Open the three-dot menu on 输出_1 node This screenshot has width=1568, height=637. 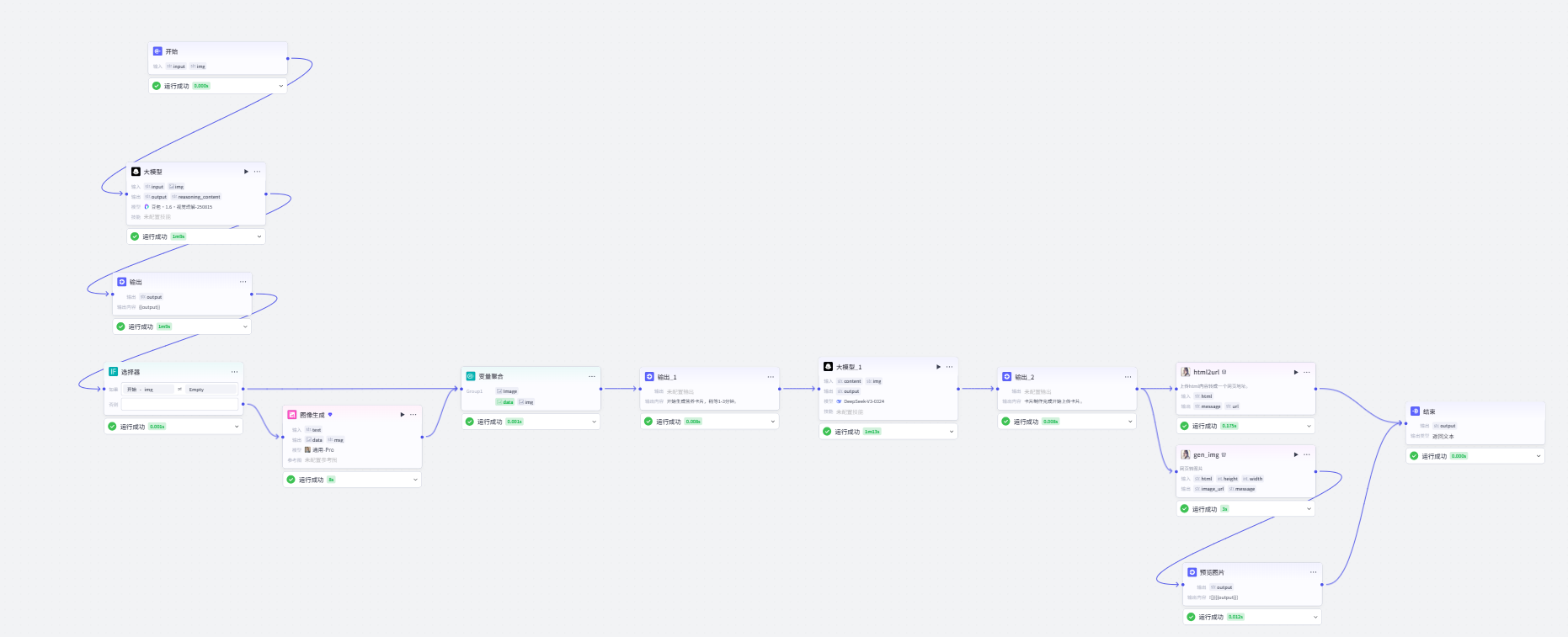tap(771, 377)
